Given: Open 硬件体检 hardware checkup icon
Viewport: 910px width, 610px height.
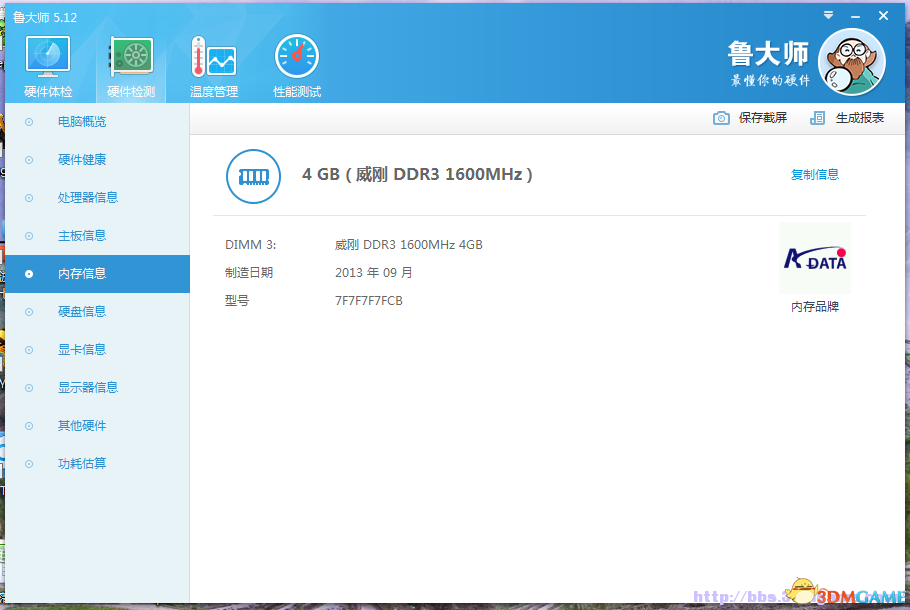Looking at the screenshot, I should pos(48,57).
